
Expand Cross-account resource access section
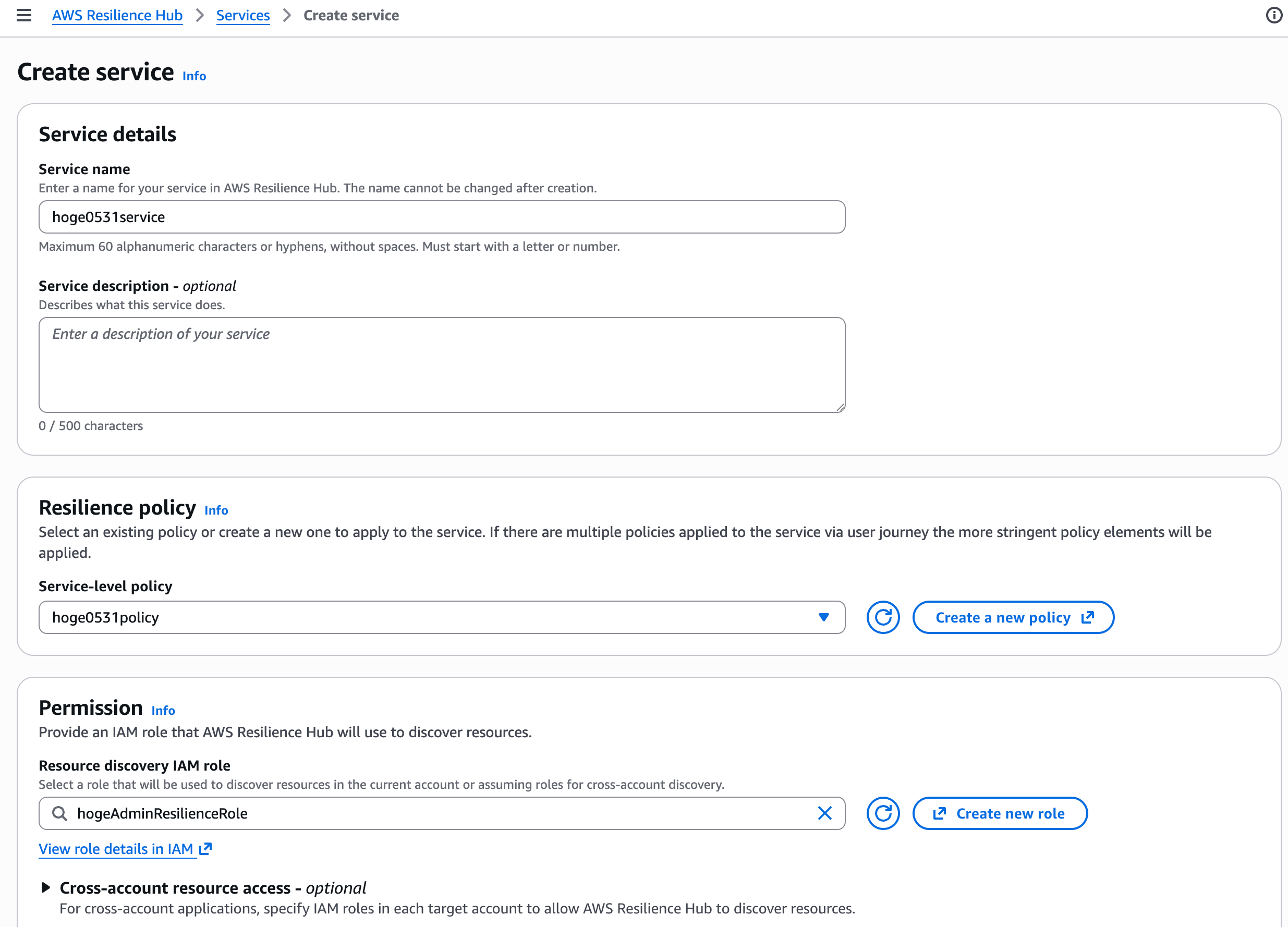[x=46, y=887]
